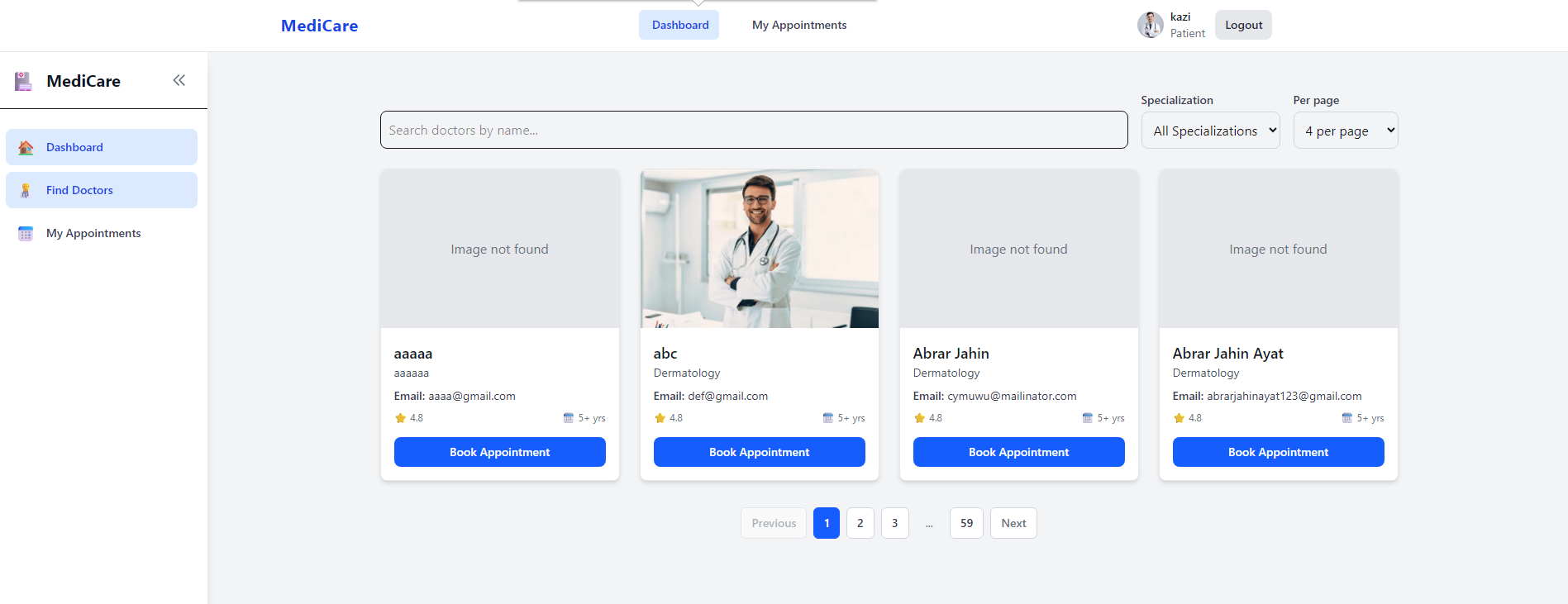This screenshot has width=1568, height=604.
Task: Click Abrar Jahin Ayat card image placeholder
Action: click(x=1279, y=249)
